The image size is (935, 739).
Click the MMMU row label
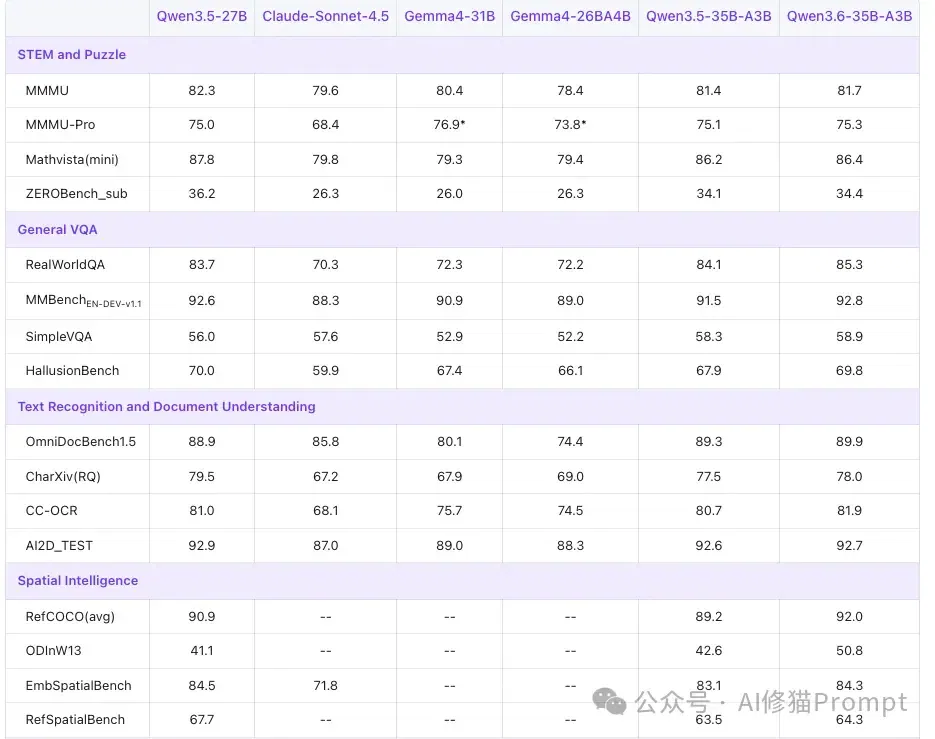47,91
